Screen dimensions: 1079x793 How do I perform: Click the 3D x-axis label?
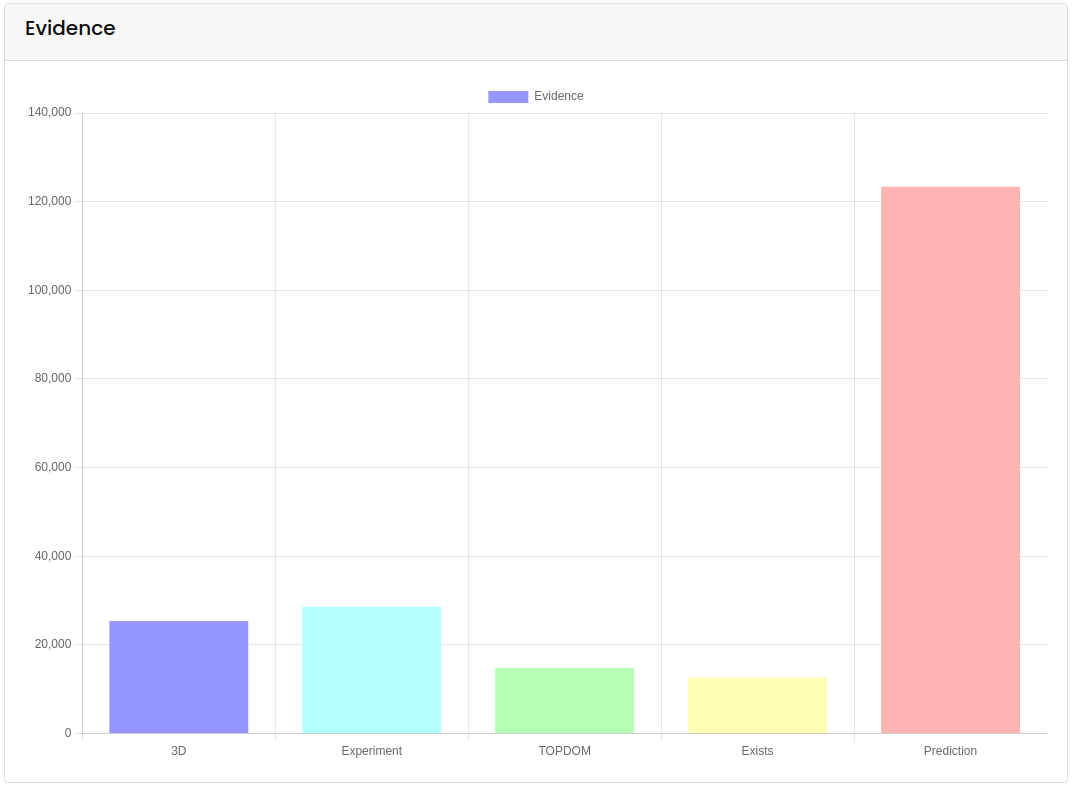(179, 751)
